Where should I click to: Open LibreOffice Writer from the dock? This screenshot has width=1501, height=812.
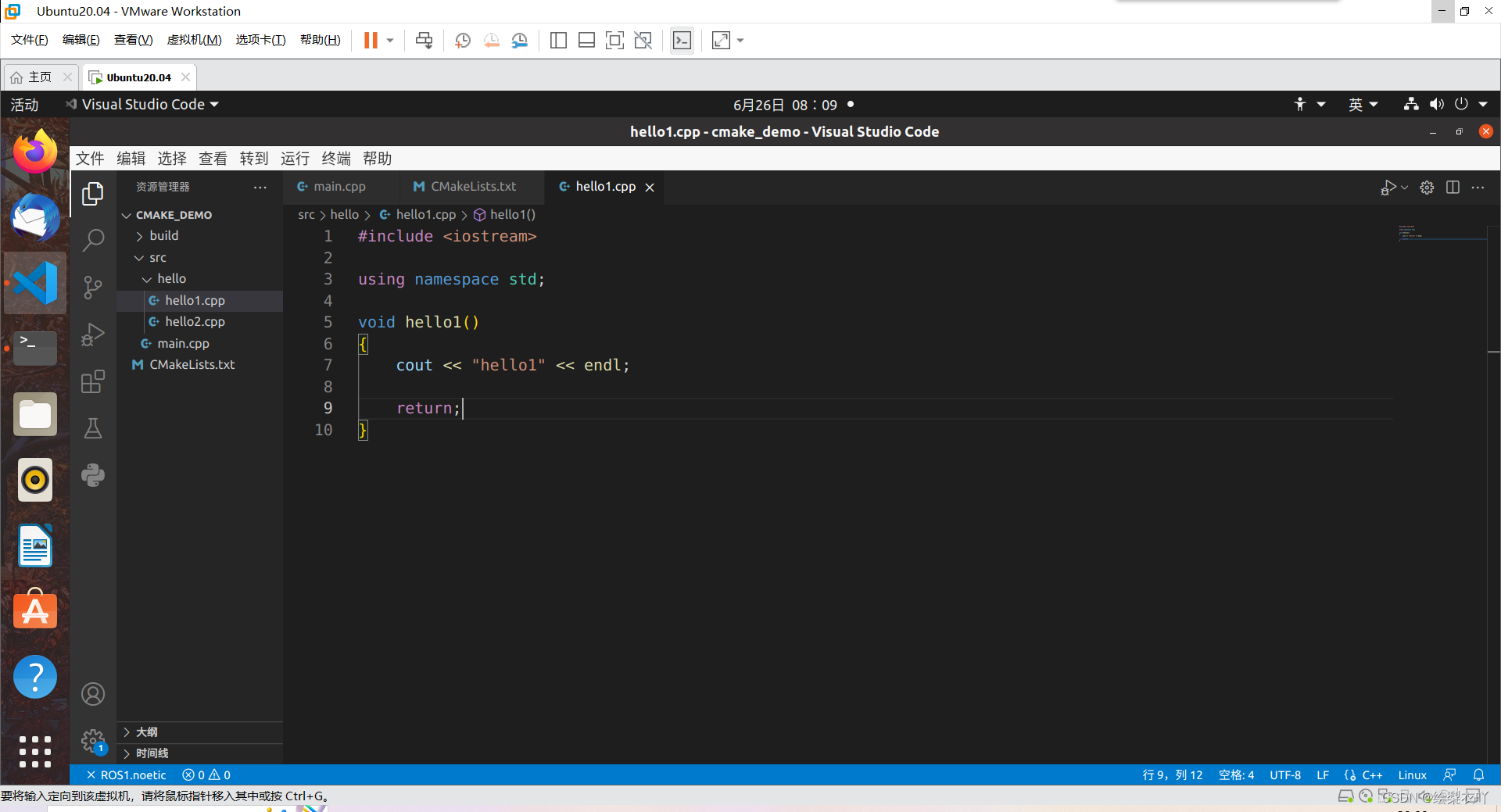(35, 545)
